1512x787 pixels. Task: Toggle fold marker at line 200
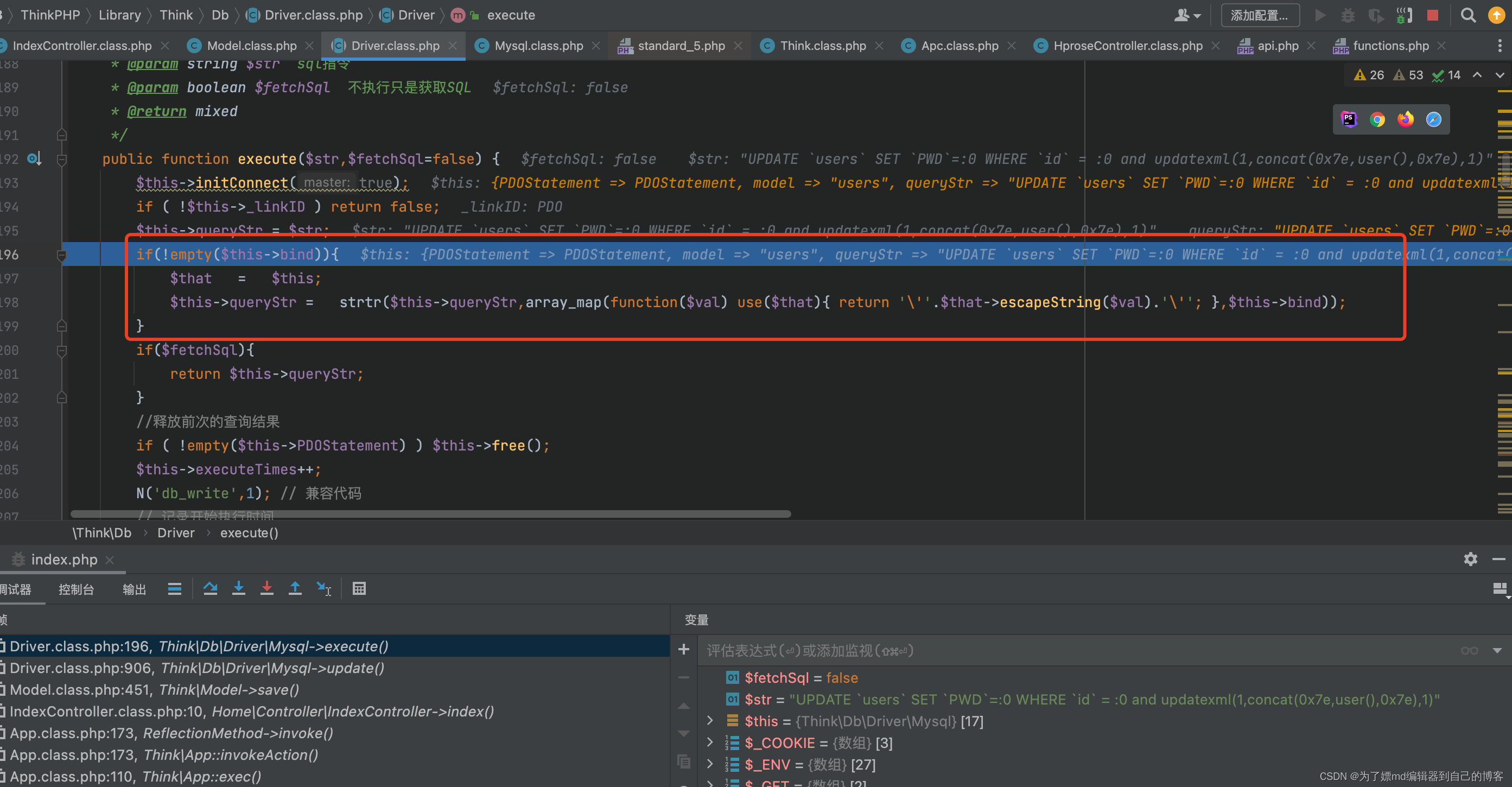62,351
